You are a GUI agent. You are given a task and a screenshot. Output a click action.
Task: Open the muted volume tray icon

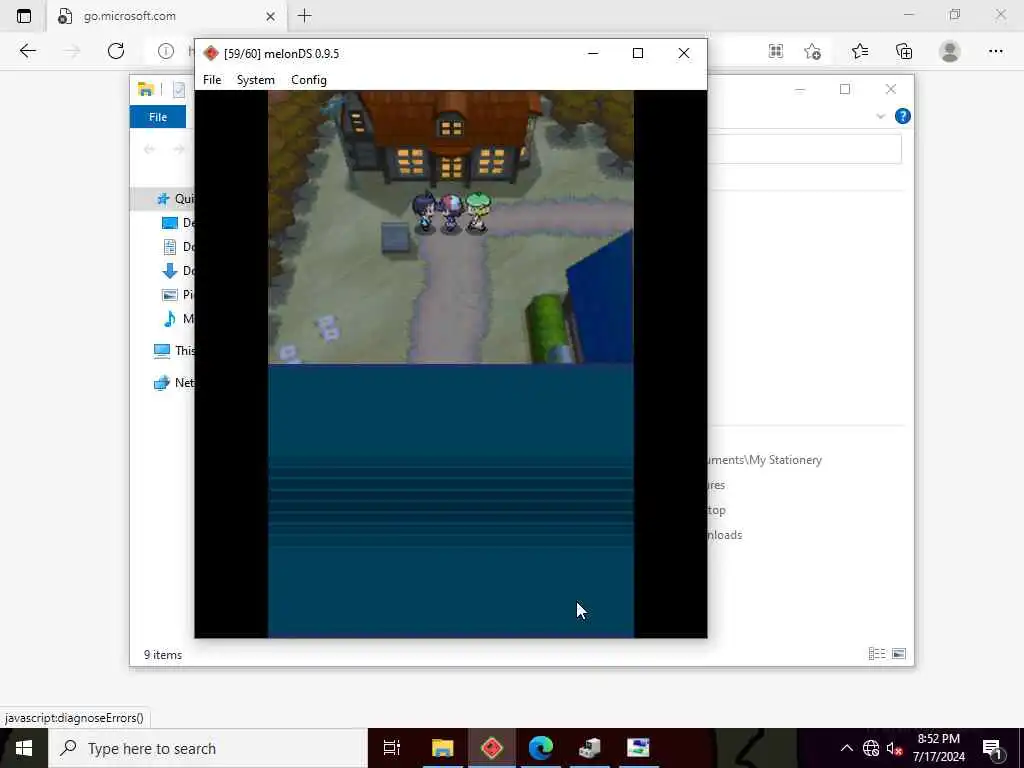894,748
